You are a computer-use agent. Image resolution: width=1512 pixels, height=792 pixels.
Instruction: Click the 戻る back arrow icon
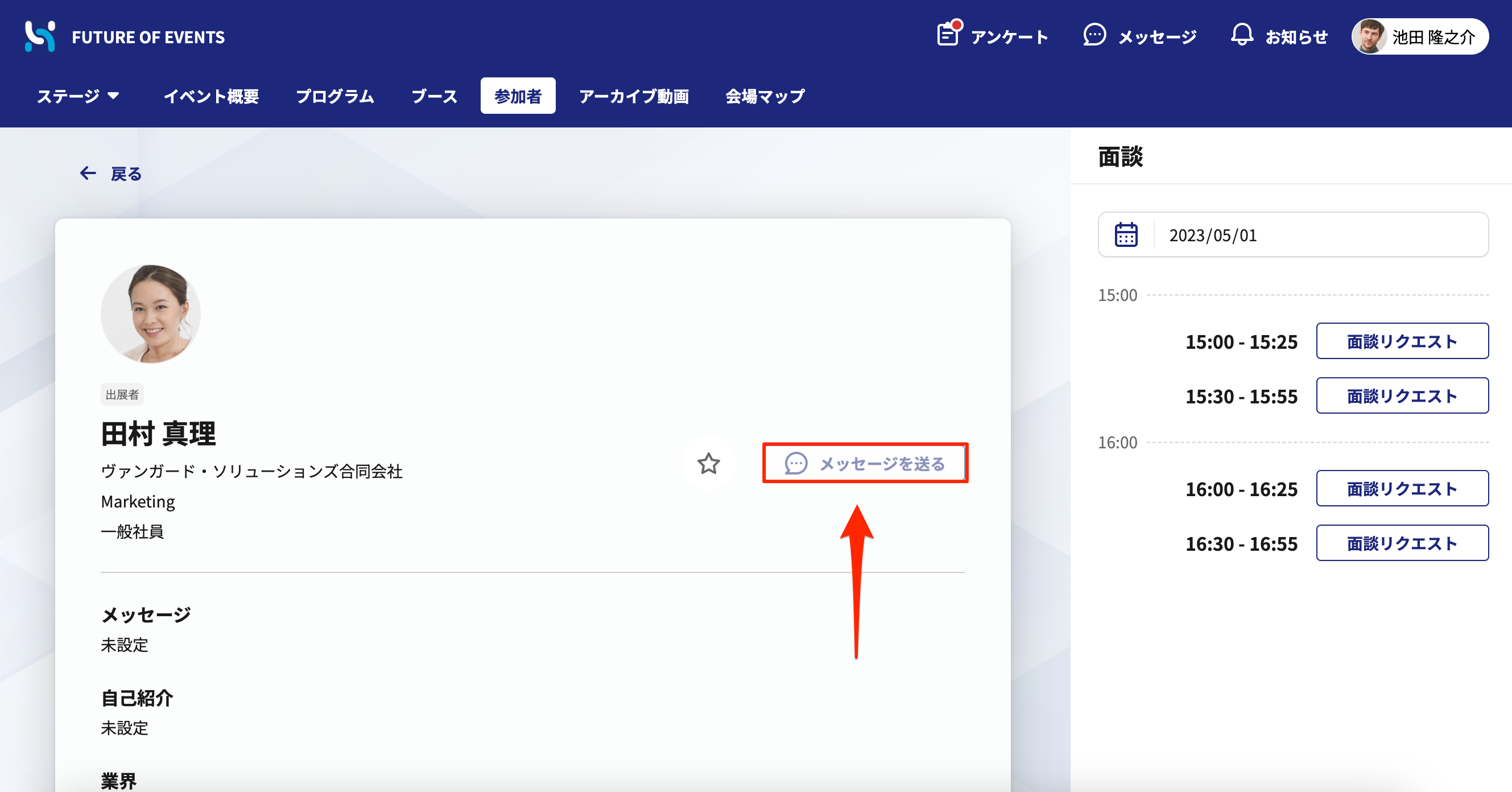coord(88,173)
